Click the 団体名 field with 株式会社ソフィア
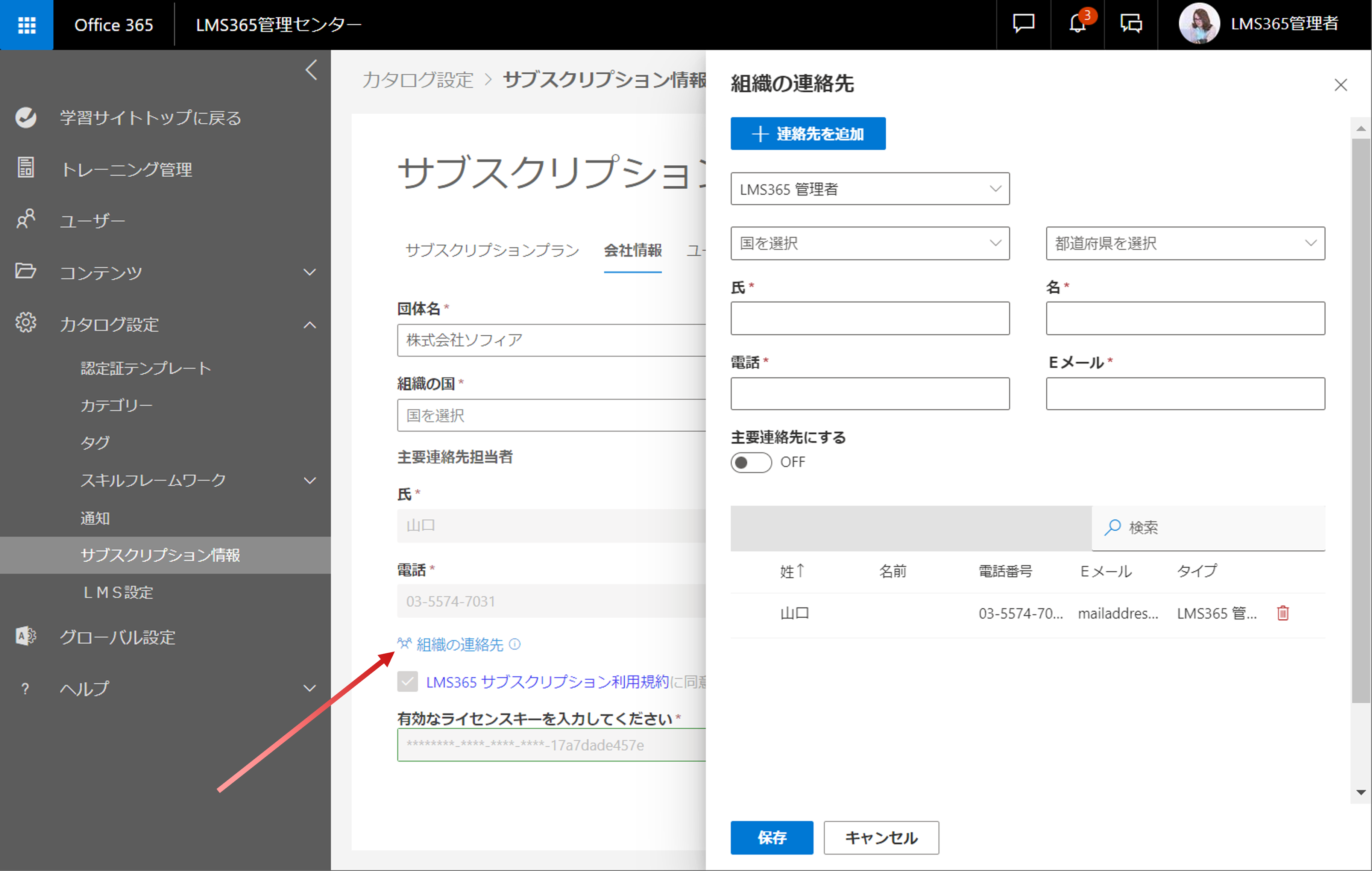Screen dimensions: 1372x871 tap(551, 340)
